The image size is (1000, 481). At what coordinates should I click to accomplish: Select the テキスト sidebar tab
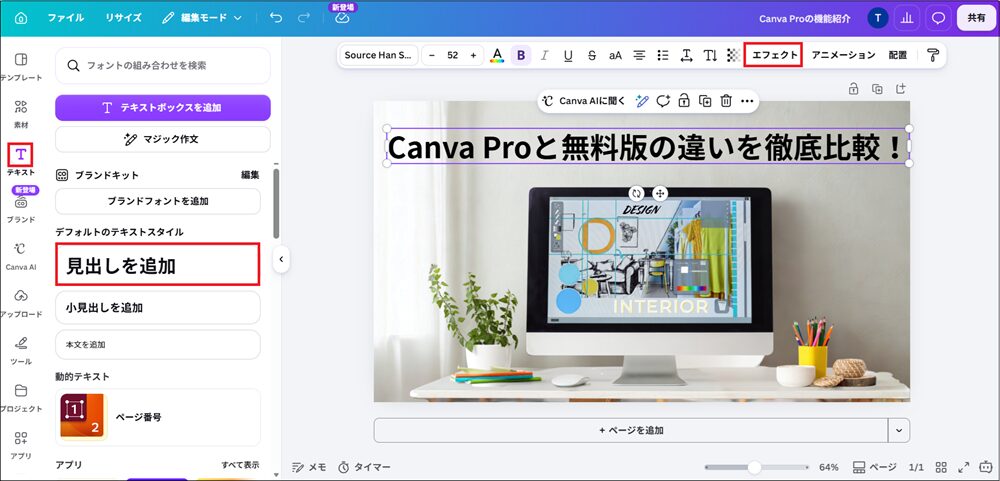[21, 159]
